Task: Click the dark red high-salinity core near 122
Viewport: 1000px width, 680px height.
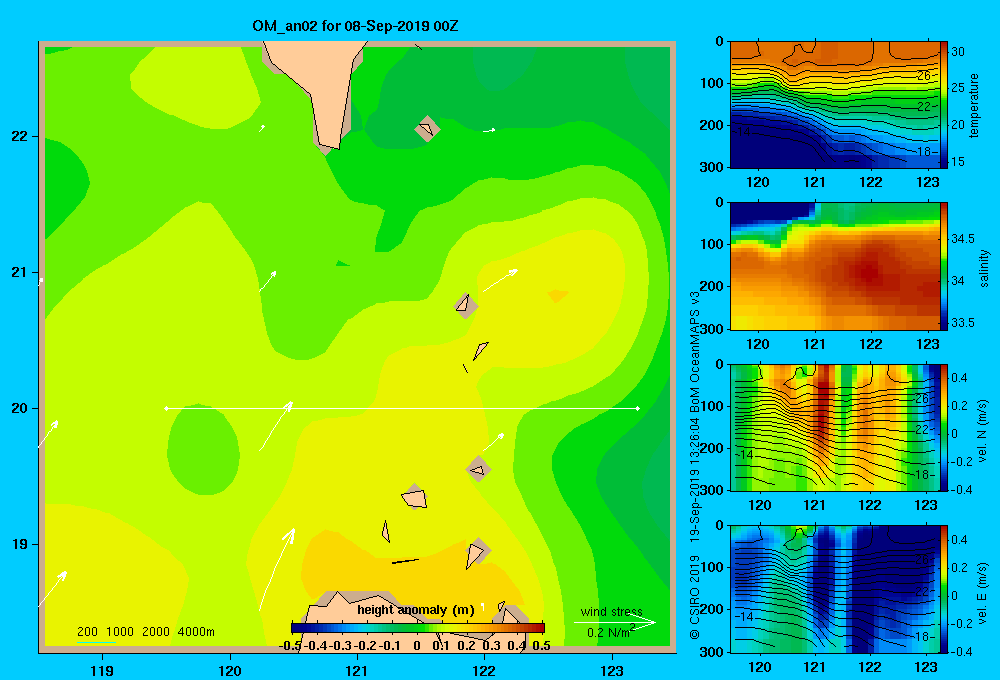Action: (x=869, y=270)
